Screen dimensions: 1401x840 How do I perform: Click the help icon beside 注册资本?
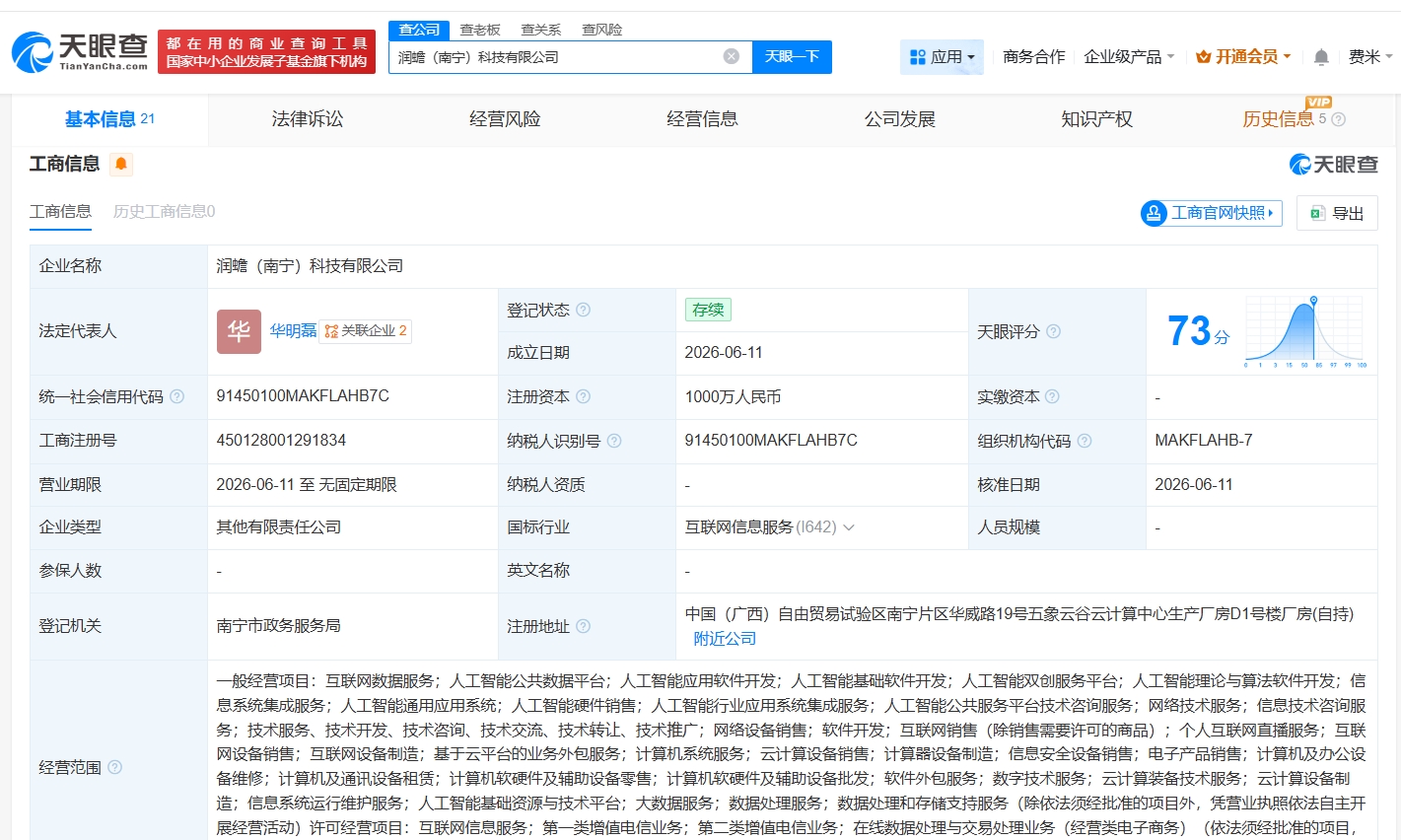click(583, 396)
